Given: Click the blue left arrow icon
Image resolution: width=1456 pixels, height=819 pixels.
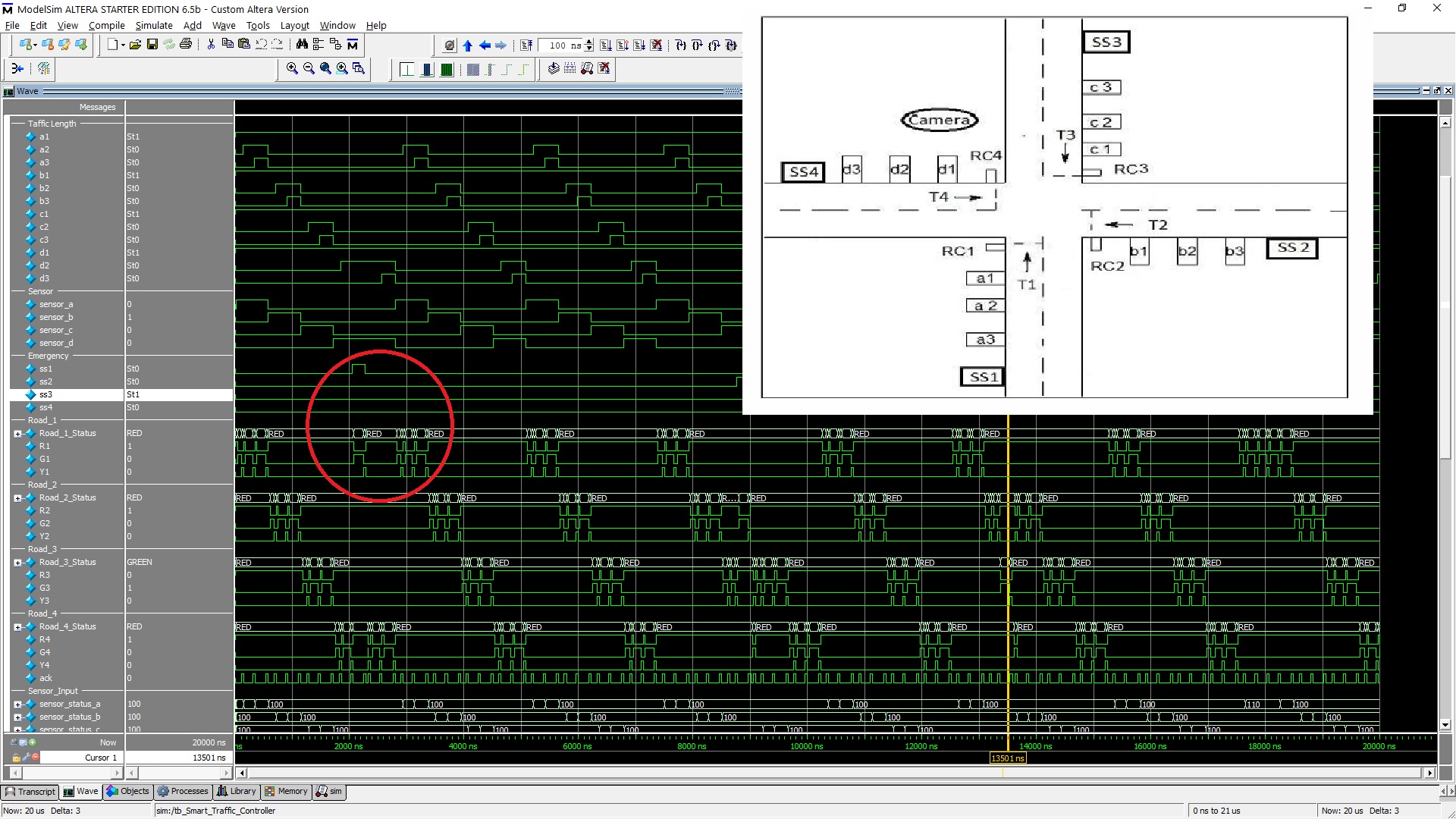Looking at the screenshot, I should 485,45.
